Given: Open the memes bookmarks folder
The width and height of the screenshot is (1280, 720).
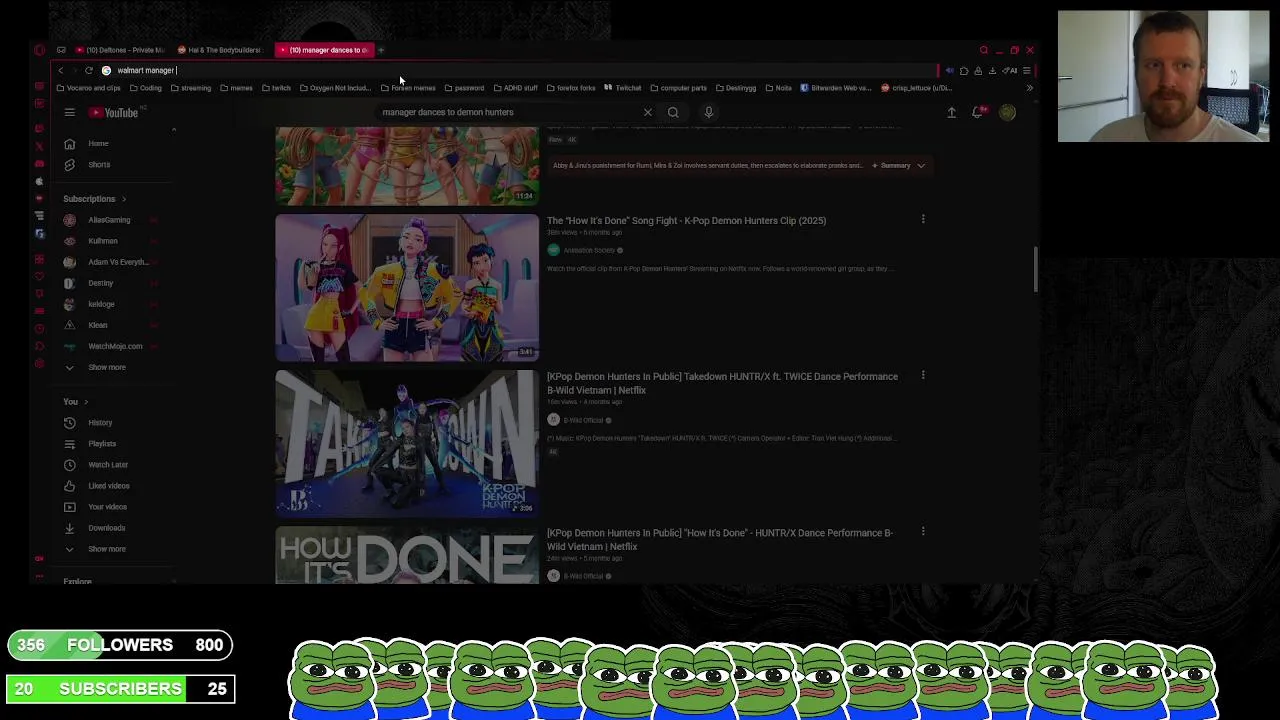Looking at the screenshot, I should point(236,88).
